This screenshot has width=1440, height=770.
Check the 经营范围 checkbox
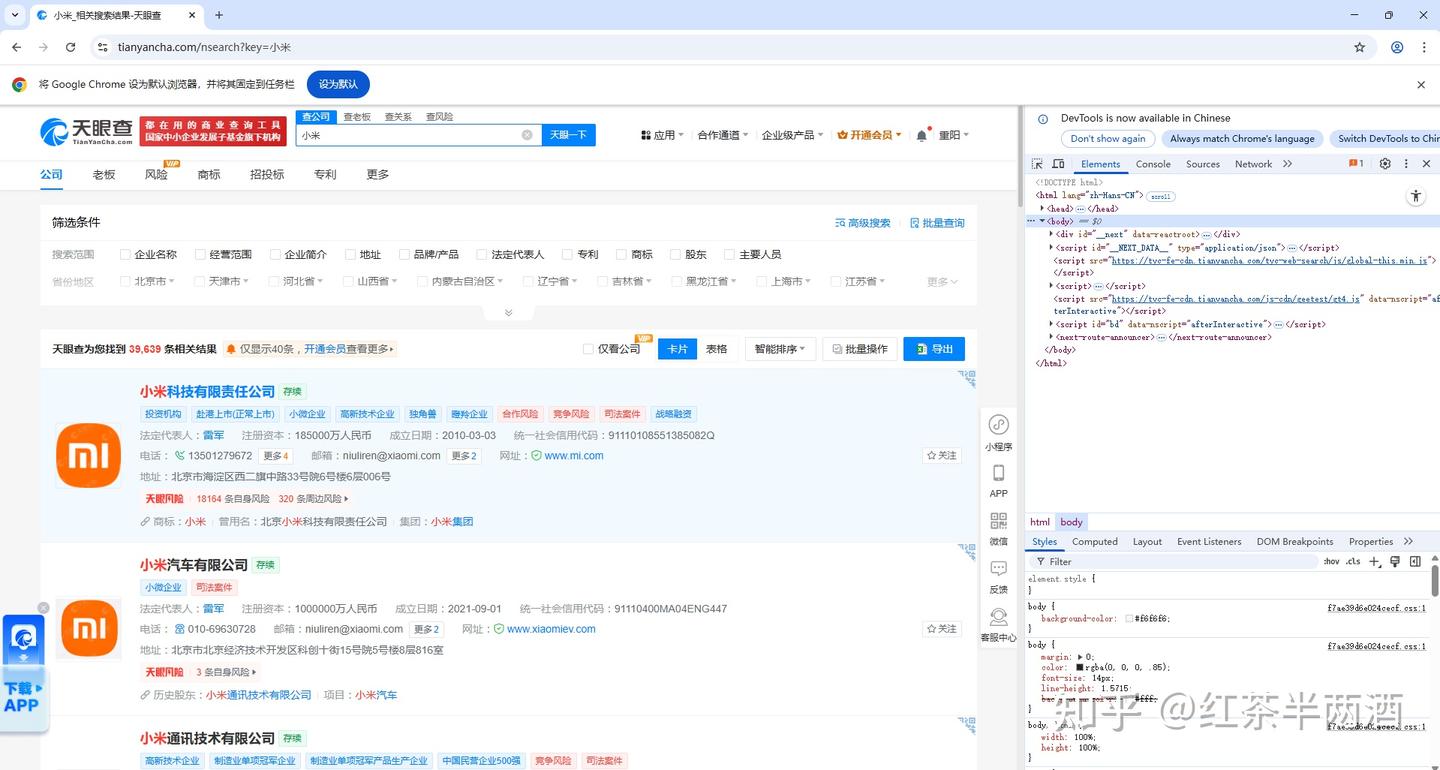(200, 255)
